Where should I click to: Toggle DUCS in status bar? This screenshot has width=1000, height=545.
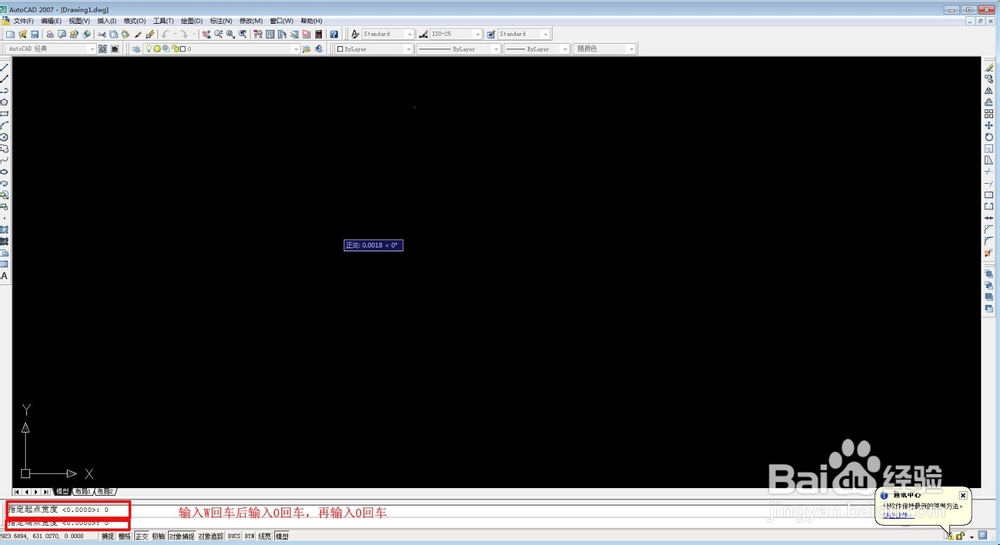point(233,537)
